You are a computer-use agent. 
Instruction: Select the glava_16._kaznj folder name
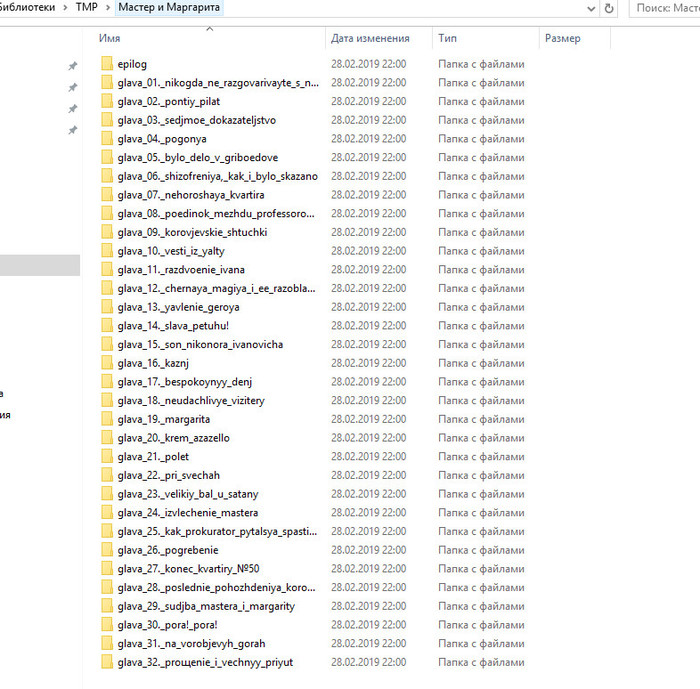(x=147, y=363)
